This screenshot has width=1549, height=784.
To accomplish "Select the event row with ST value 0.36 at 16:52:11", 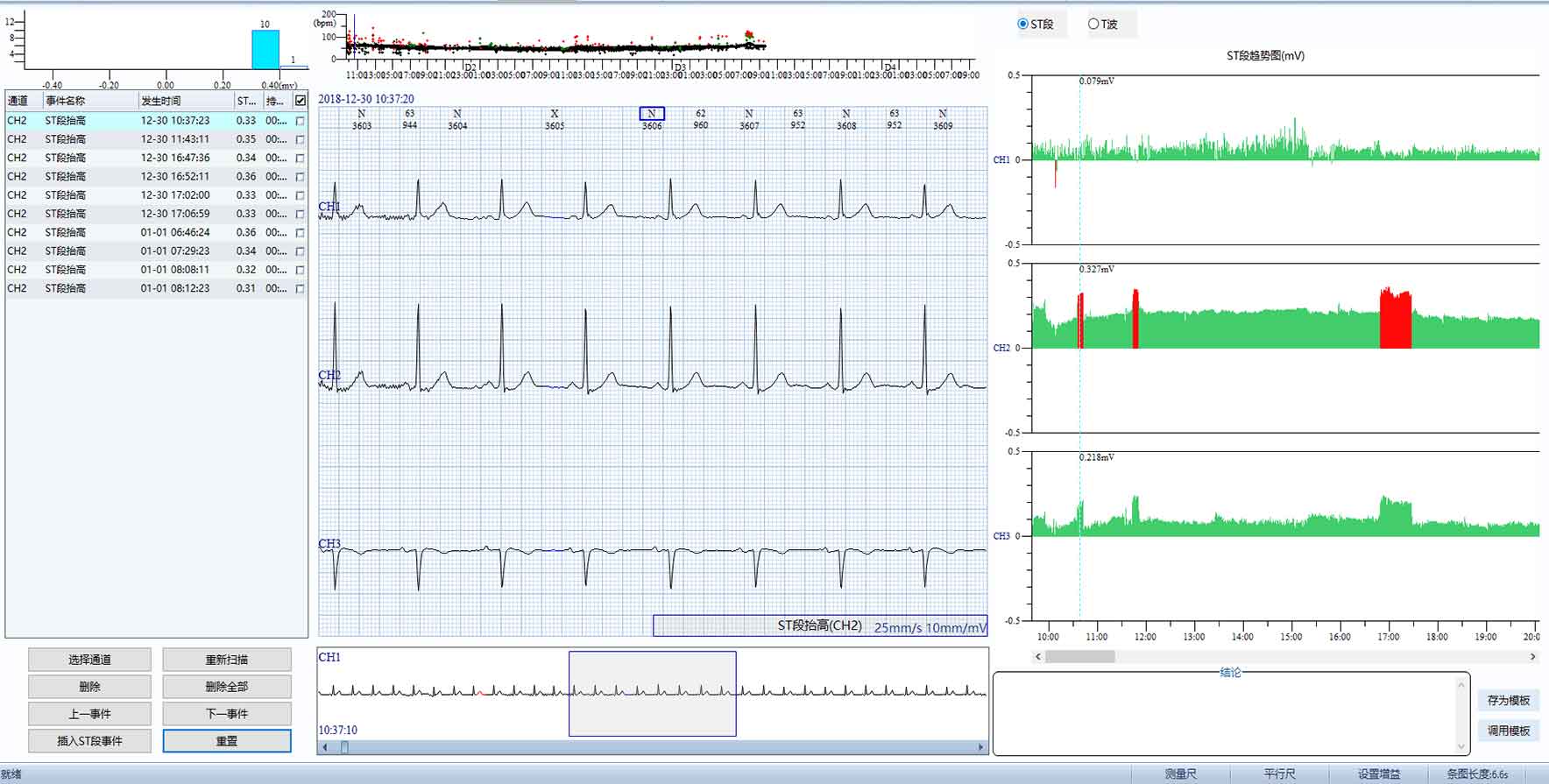I will tap(156, 177).
